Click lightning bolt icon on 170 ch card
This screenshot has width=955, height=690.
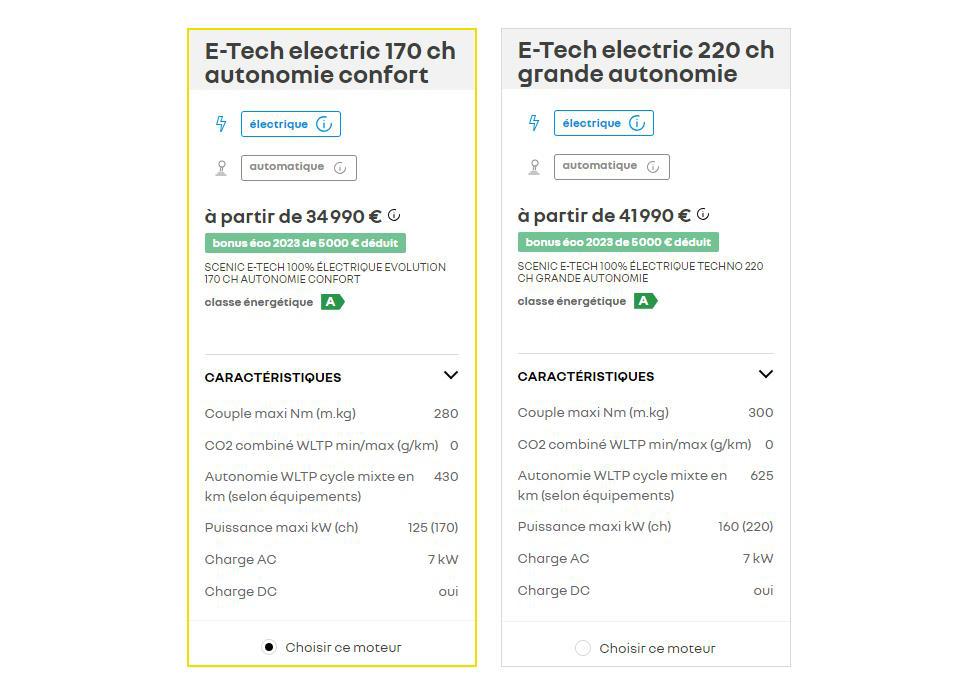pos(221,124)
